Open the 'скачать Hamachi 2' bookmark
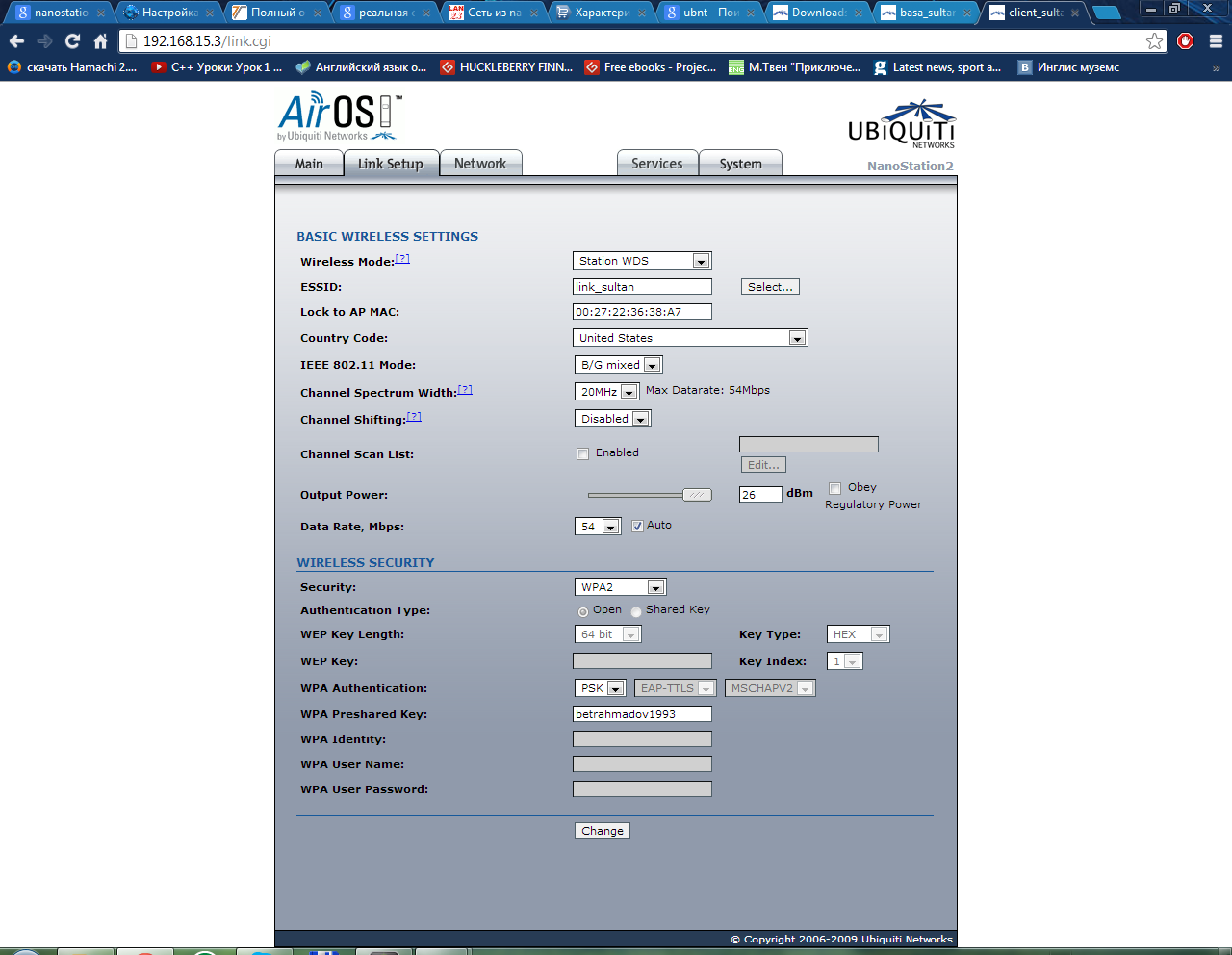This screenshot has width=1232, height=955. (72, 67)
